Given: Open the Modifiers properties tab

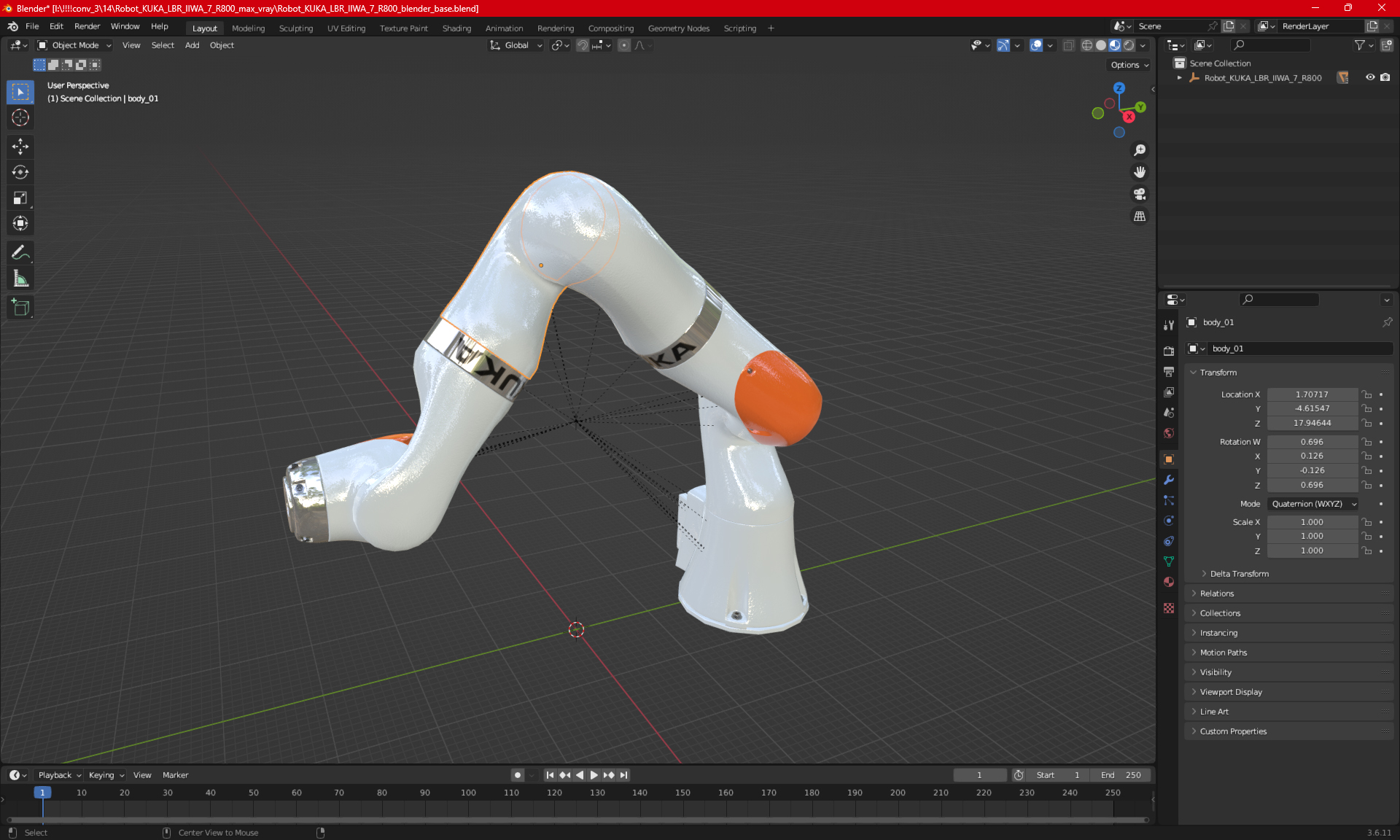Looking at the screenshot, I should click(1169, 480).
